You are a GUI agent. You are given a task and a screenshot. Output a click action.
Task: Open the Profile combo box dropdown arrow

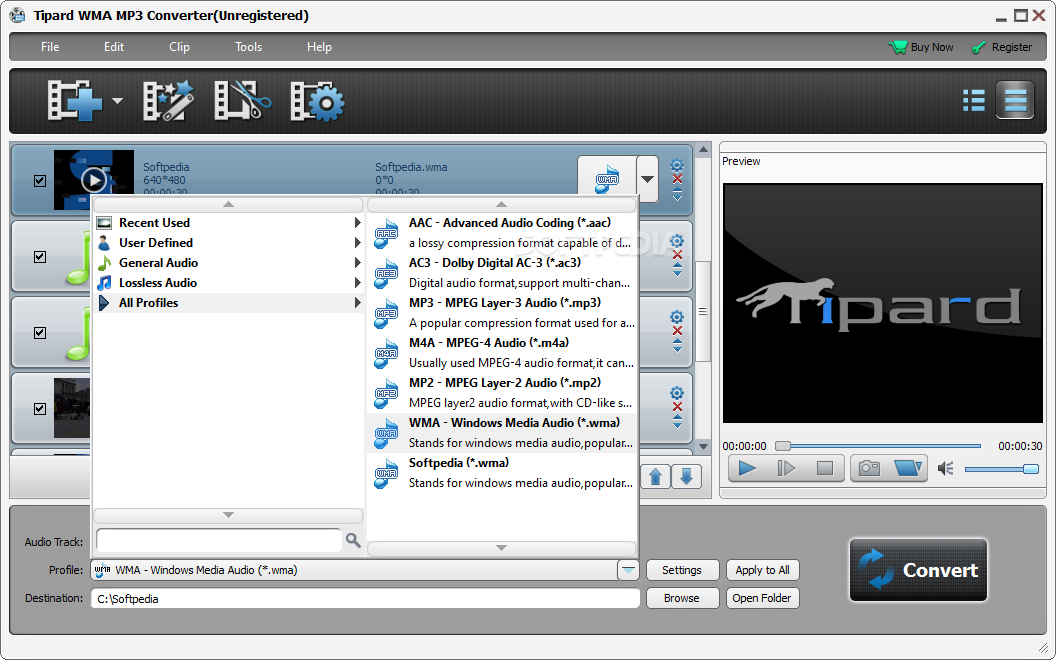click(x=628, y=570)
